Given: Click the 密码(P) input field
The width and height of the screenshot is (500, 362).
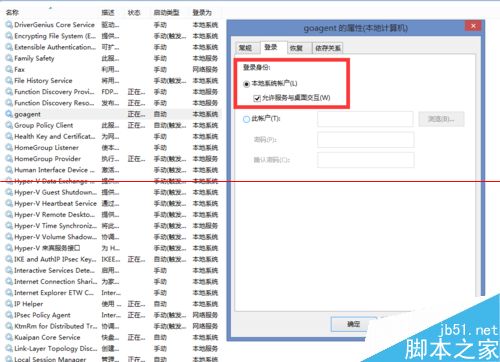Looking at the screenshot, I should [366, 140].
